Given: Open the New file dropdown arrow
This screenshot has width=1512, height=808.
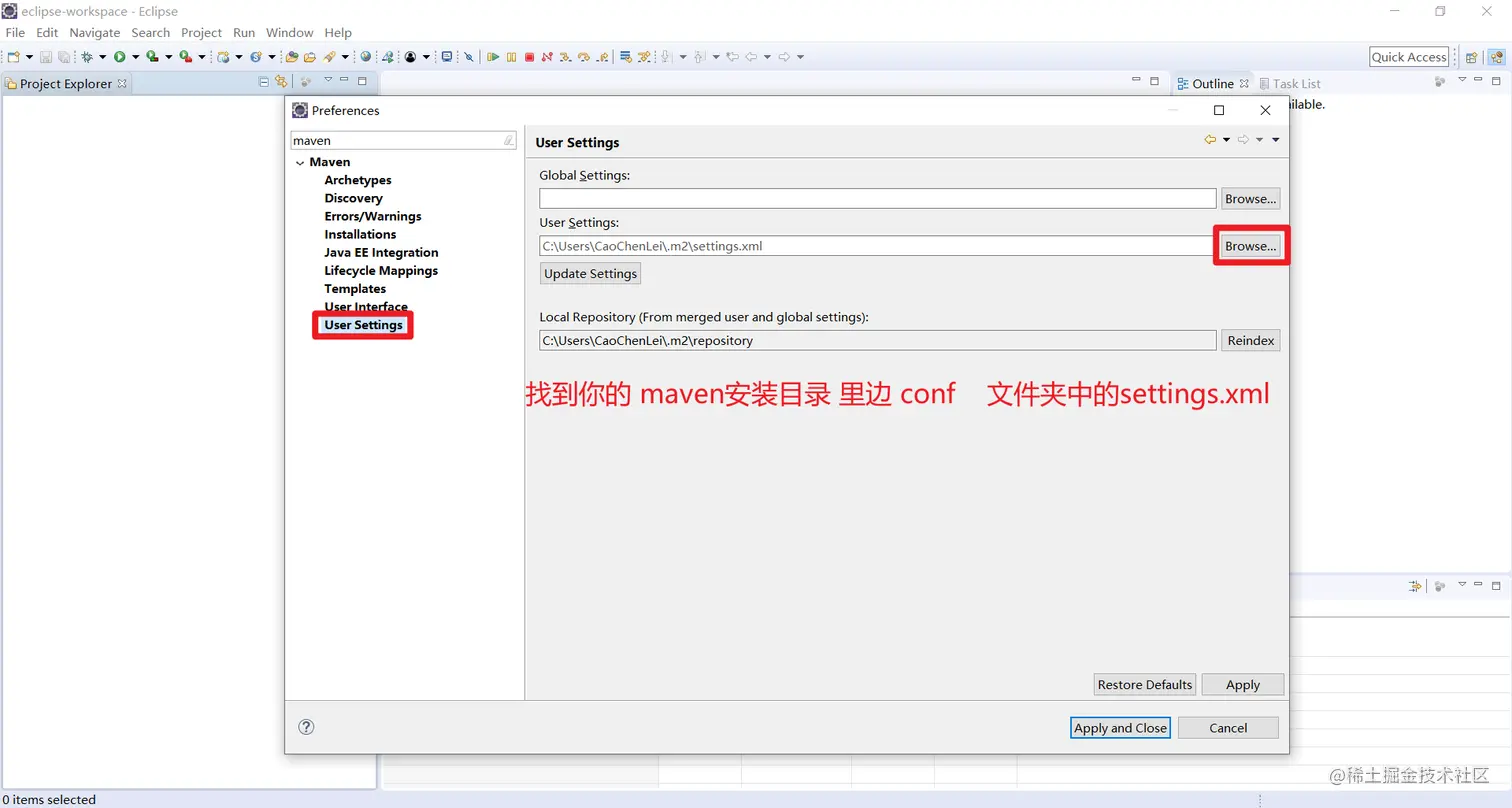Looking at the screenshot, I should coord(29,57).
